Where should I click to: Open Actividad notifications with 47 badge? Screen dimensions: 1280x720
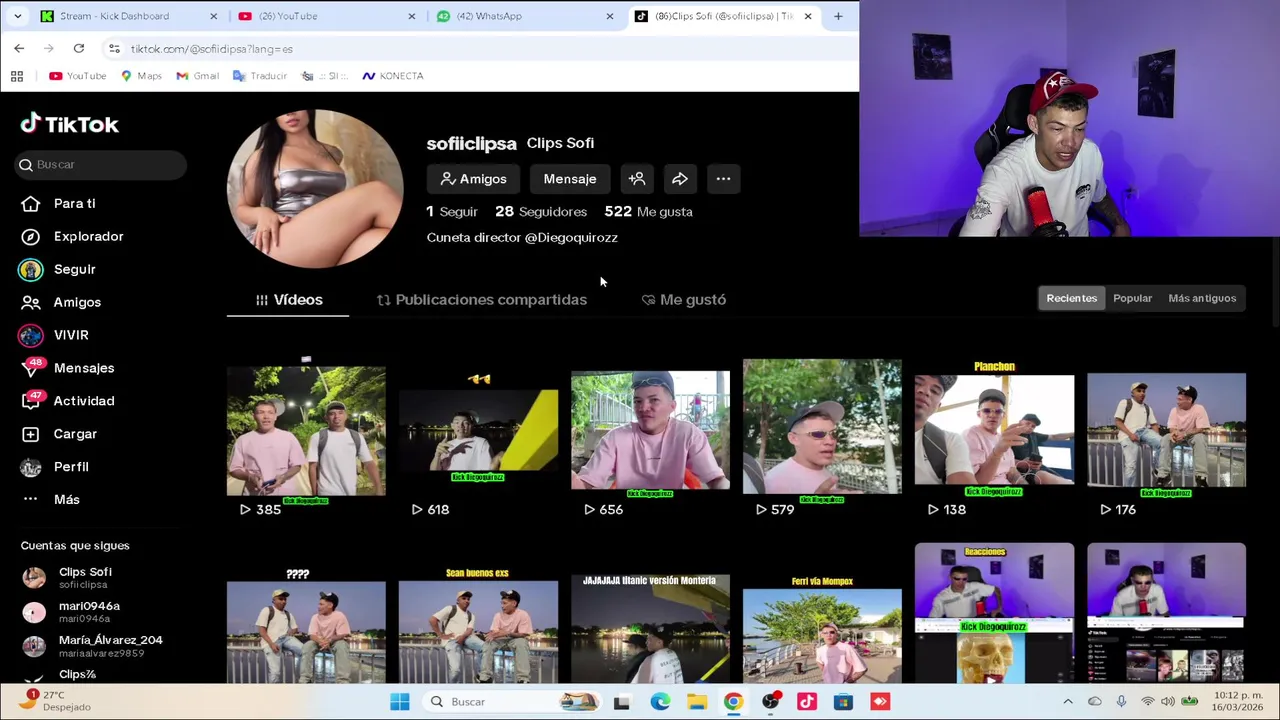(68, 401)
